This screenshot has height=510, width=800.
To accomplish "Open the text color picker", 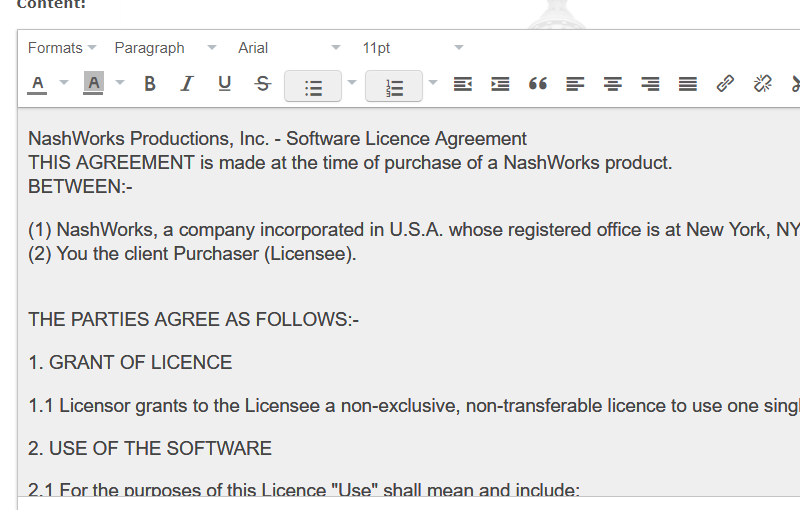I will pyautogui.click(x=37, y=84).
